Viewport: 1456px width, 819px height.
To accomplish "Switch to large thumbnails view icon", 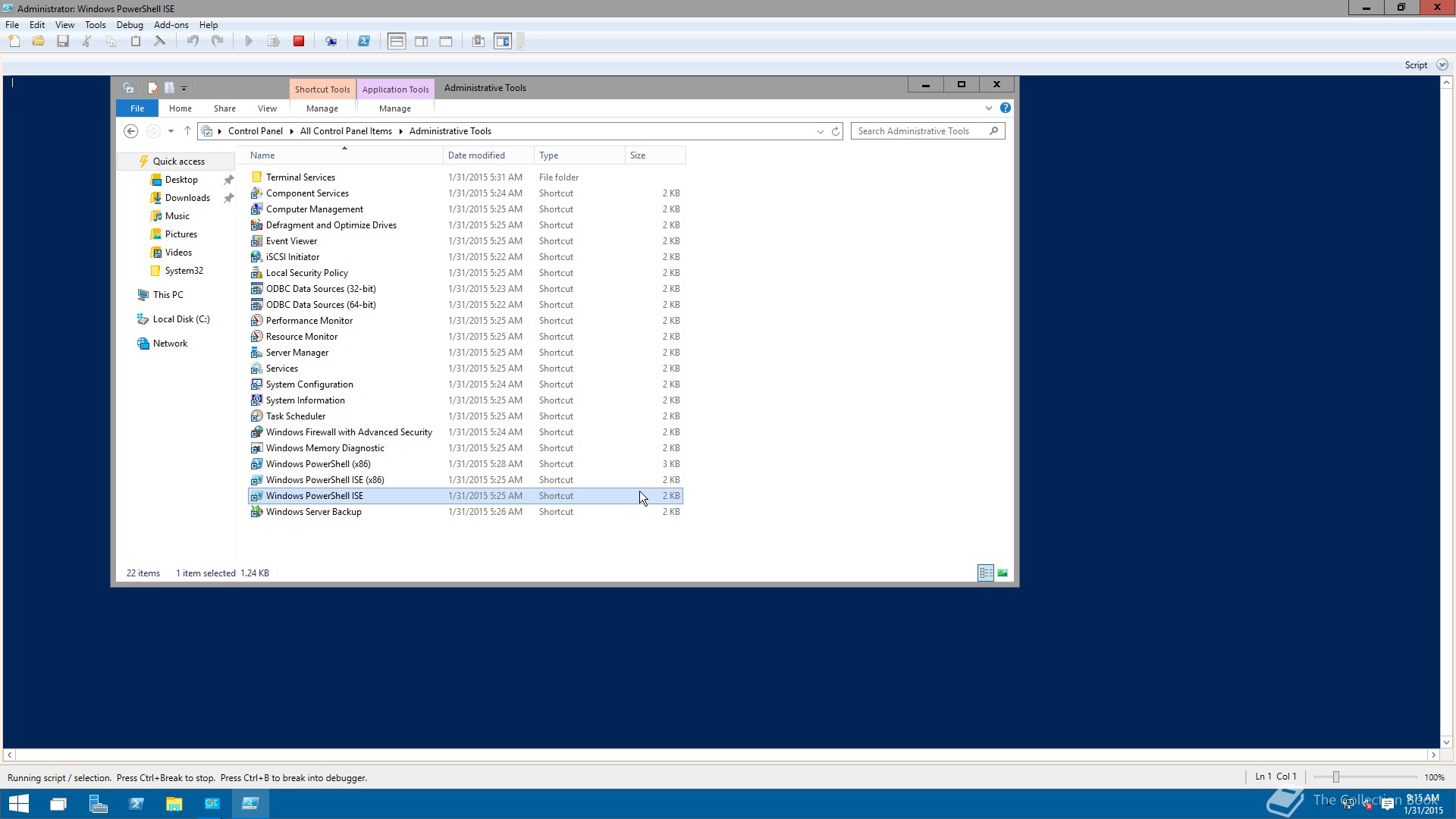I will tap(1003, 573).
